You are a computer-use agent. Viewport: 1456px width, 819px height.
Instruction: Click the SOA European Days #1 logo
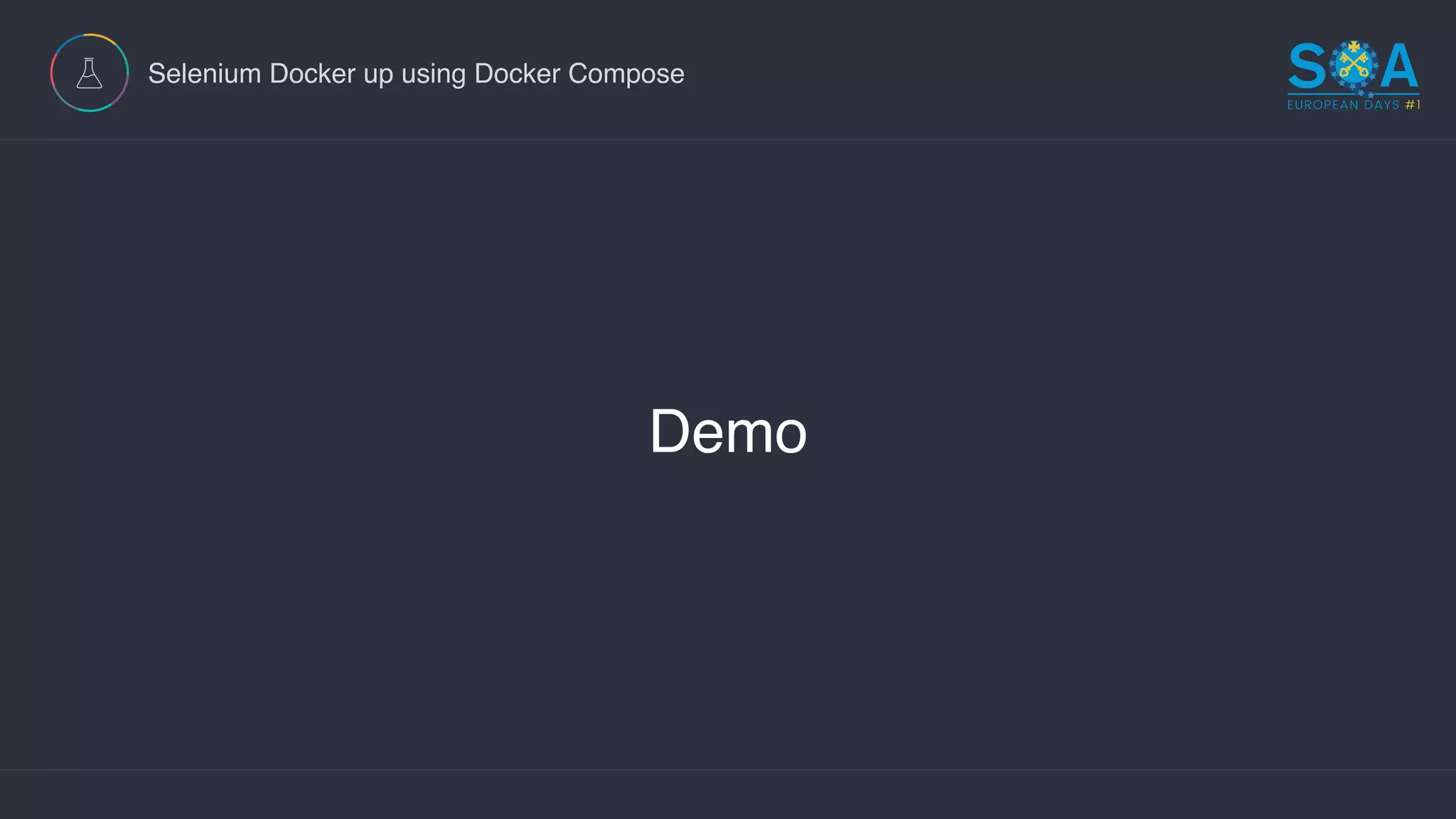click(1354, 75)
